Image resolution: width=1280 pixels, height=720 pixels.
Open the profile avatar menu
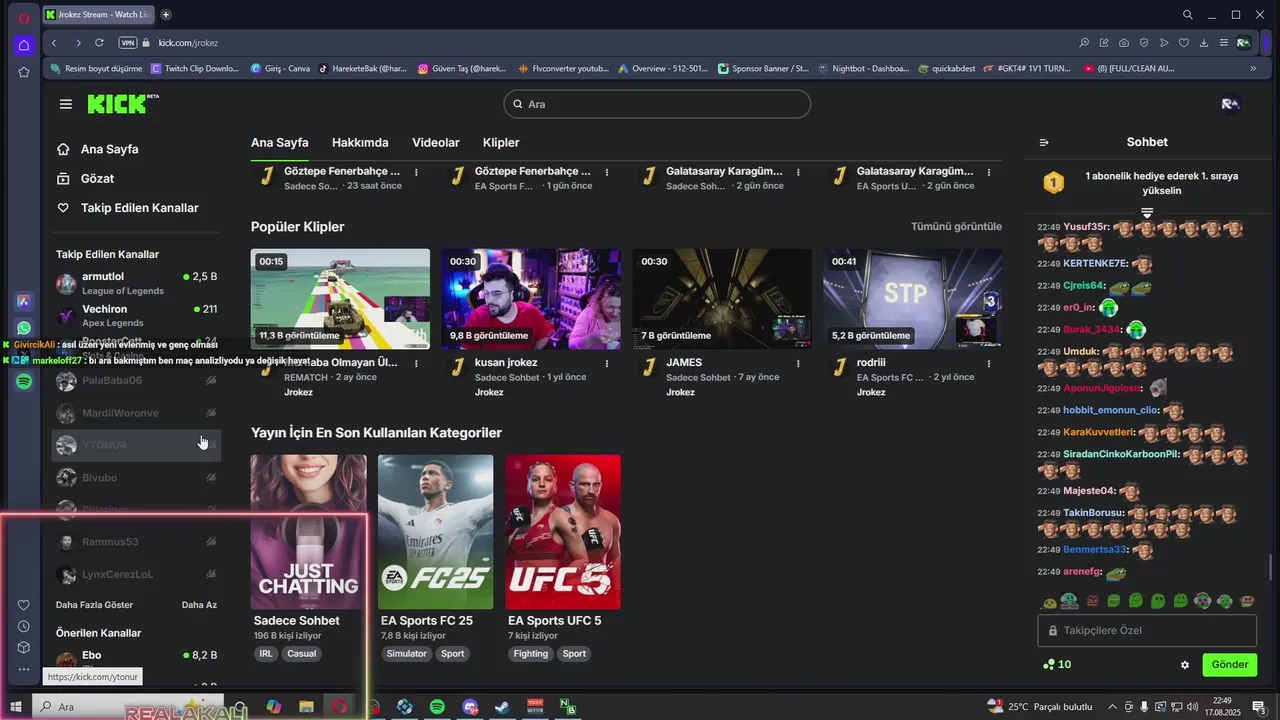coord(1231,104)
